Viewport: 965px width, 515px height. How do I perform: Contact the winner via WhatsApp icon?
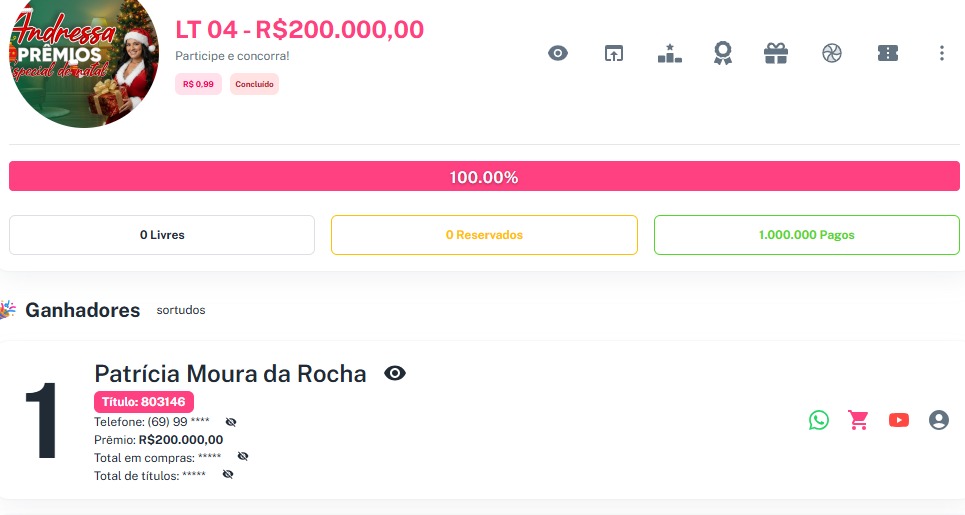point(819,420)
